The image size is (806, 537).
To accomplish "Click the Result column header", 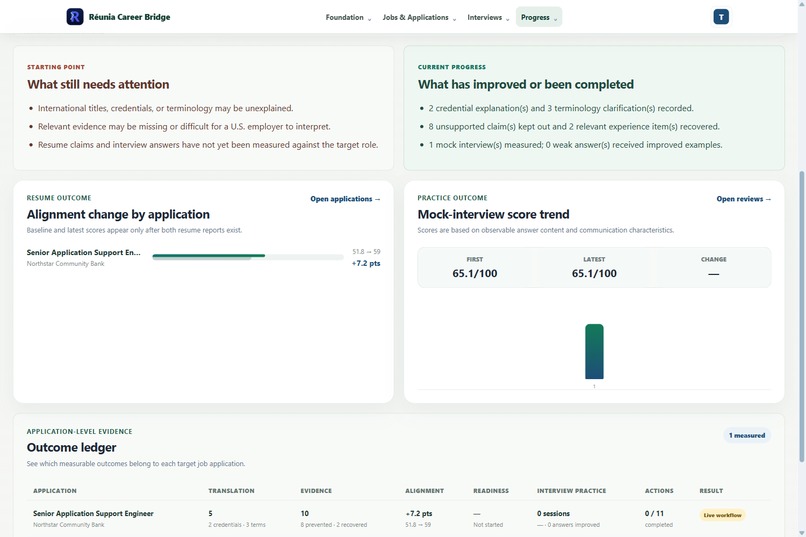I will coord(711,491).
